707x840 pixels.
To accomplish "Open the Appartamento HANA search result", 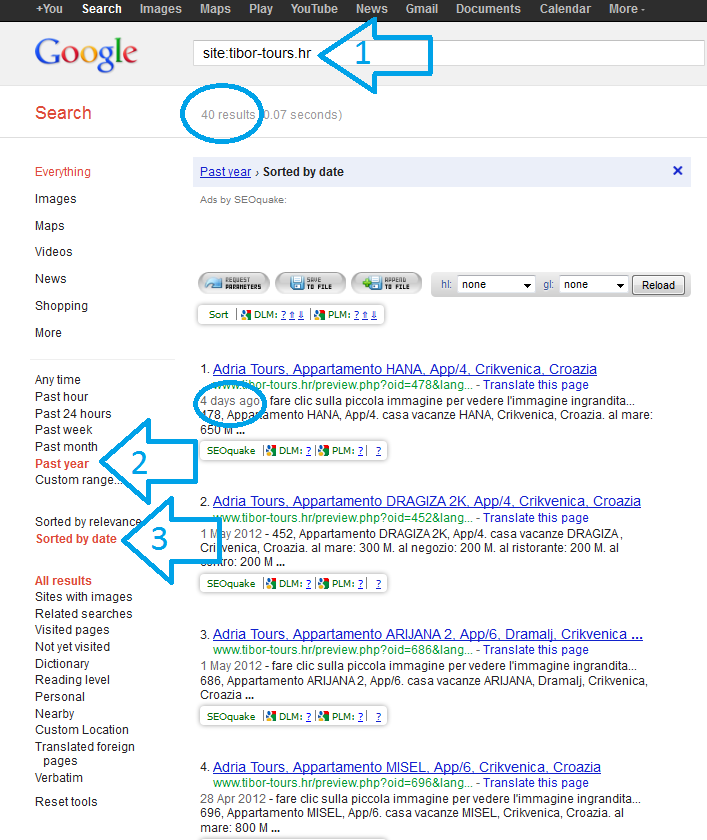I will [404, 369].
